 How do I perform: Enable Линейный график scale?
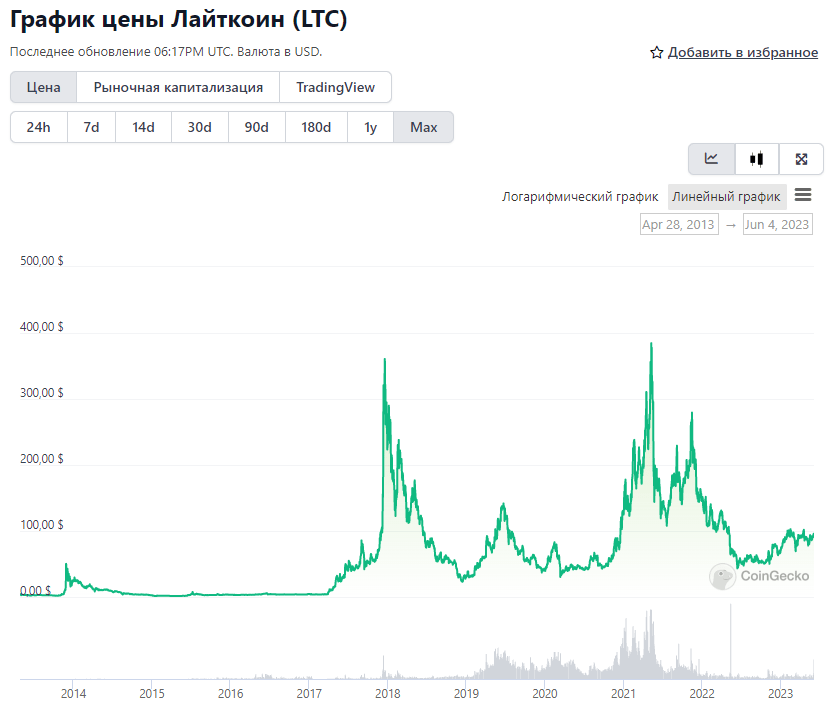[x=726, y=197]
